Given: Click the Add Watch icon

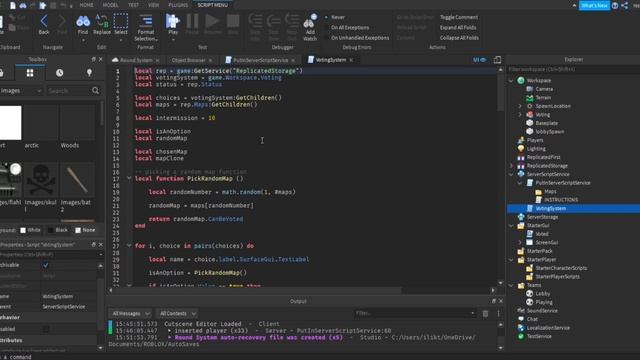Looking at the screenshot, I should (x=310, y=21).
